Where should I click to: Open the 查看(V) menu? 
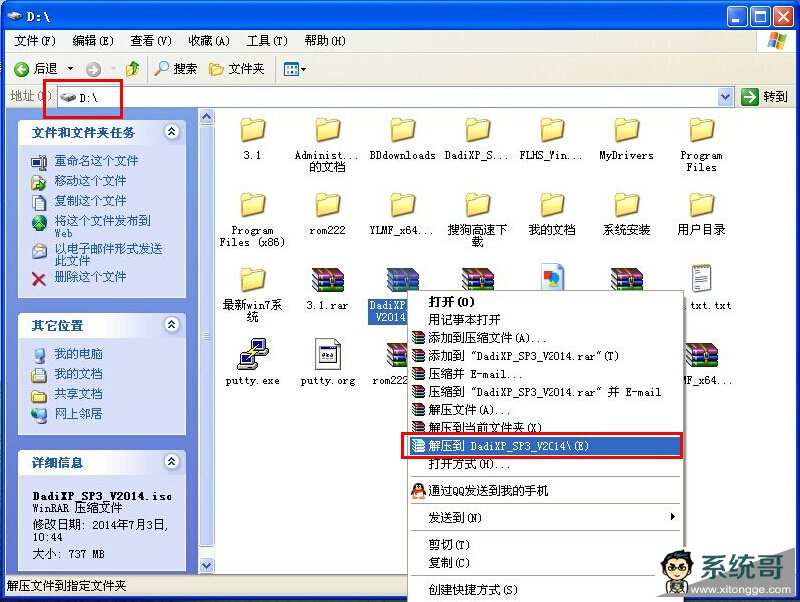[151, 41]
